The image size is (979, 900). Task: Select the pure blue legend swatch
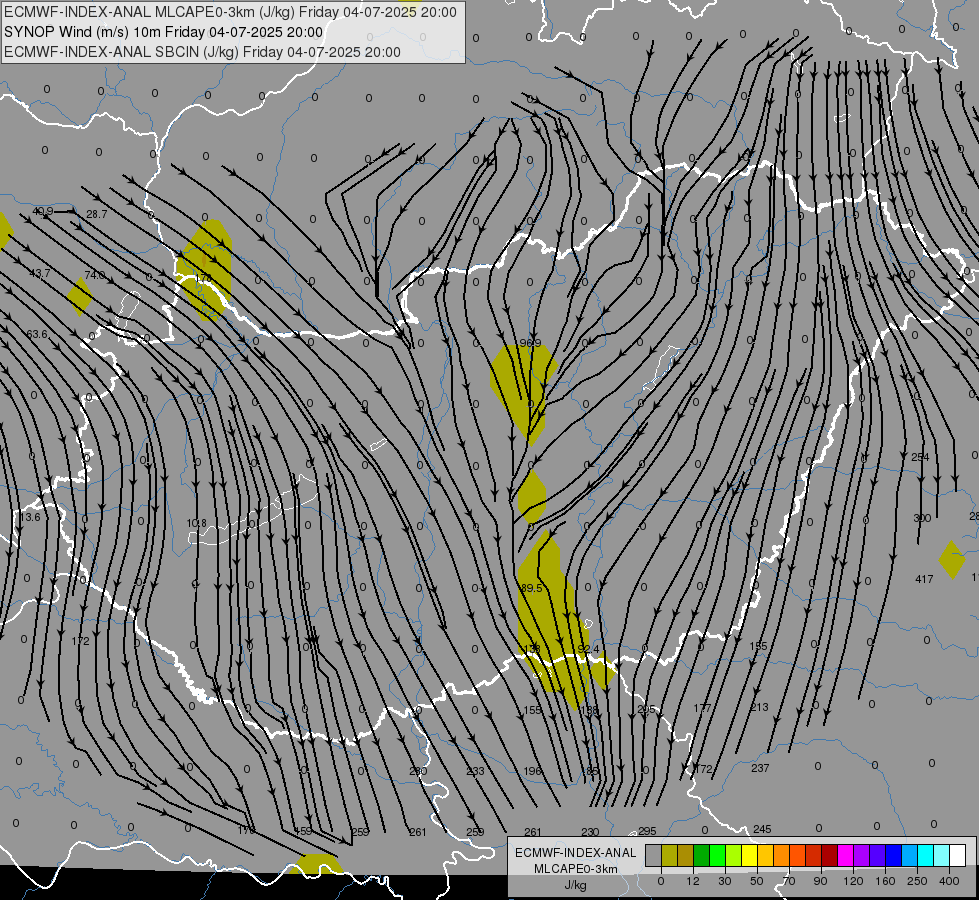pyautogui.click(x=893, y=855)
